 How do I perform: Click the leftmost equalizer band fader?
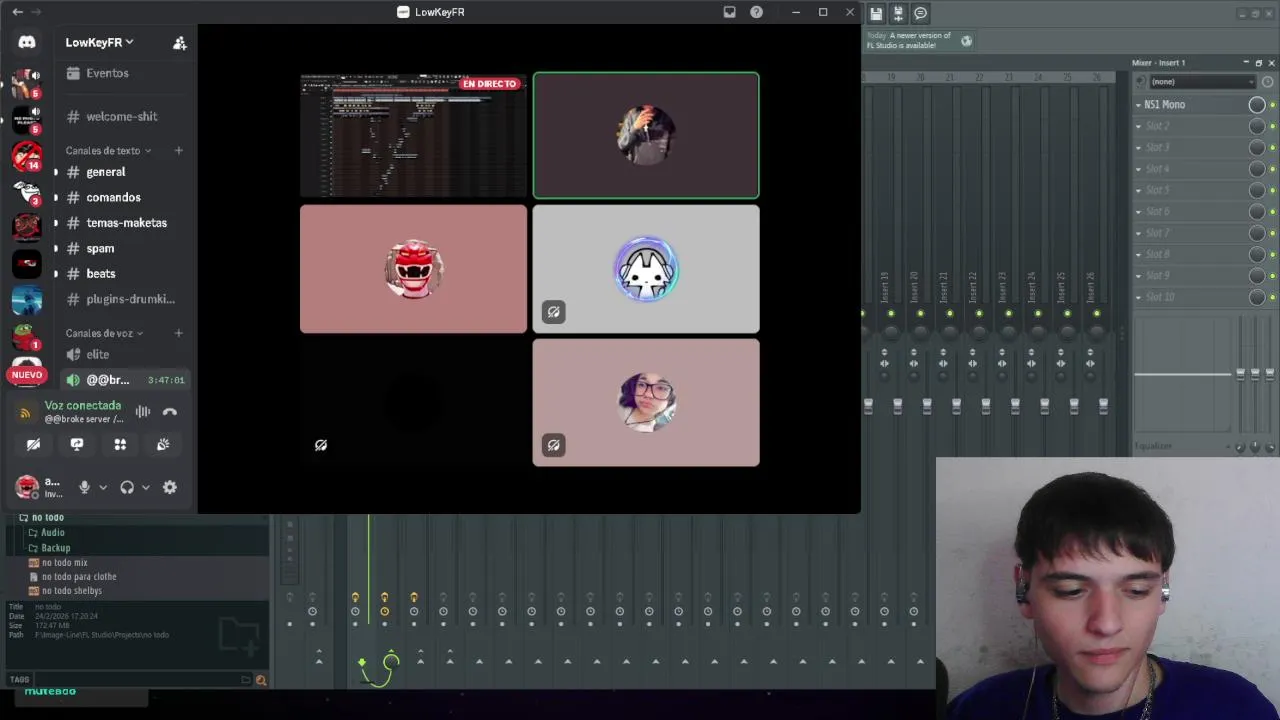(x=1241, y=374)
